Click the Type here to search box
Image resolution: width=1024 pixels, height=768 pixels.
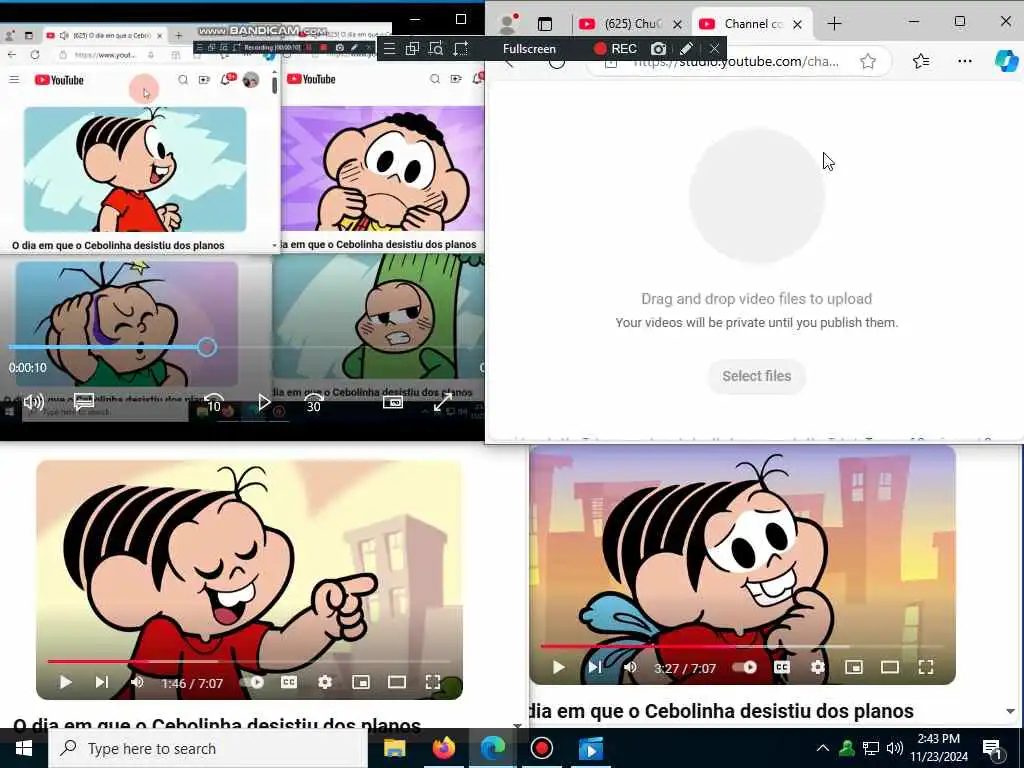click(208, 748)
